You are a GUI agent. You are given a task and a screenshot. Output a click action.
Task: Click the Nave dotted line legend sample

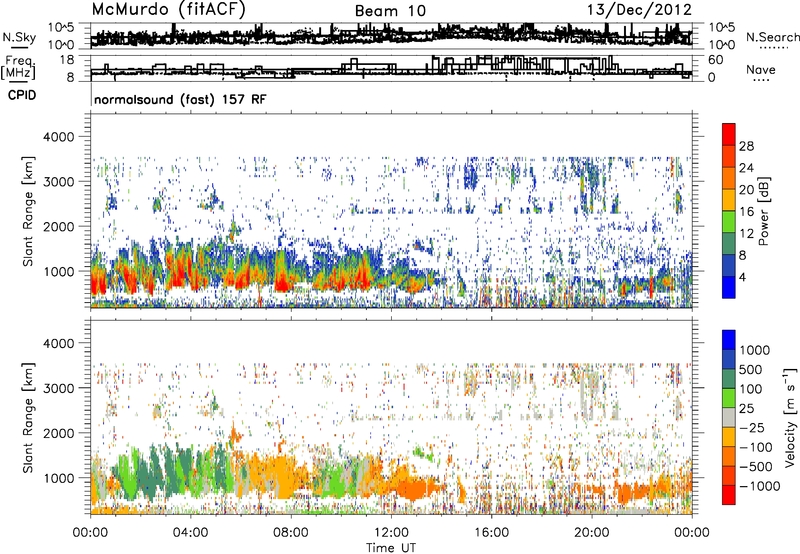pyautogui.click(x=761, y=80)
